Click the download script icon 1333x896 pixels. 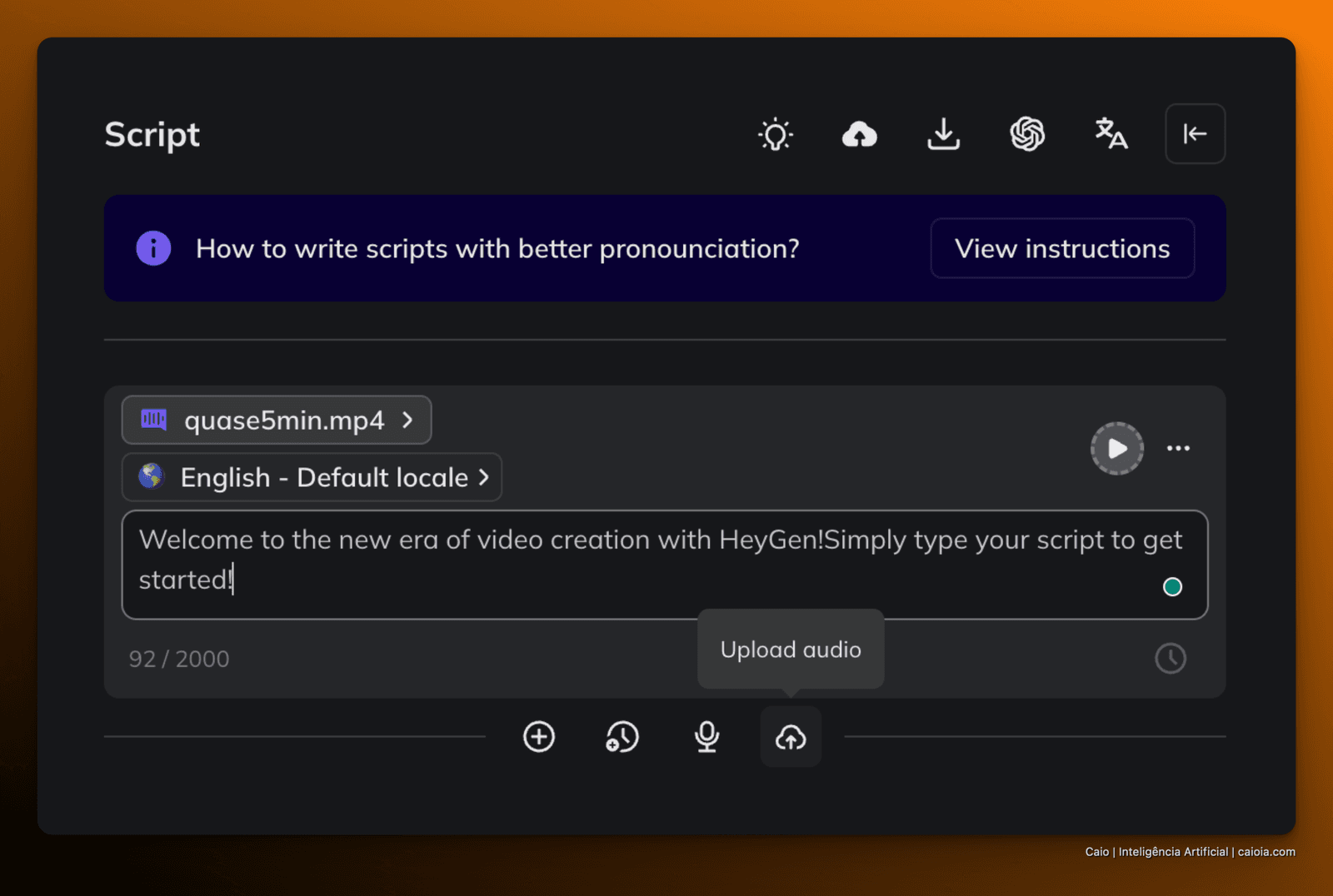click(943, 134)
